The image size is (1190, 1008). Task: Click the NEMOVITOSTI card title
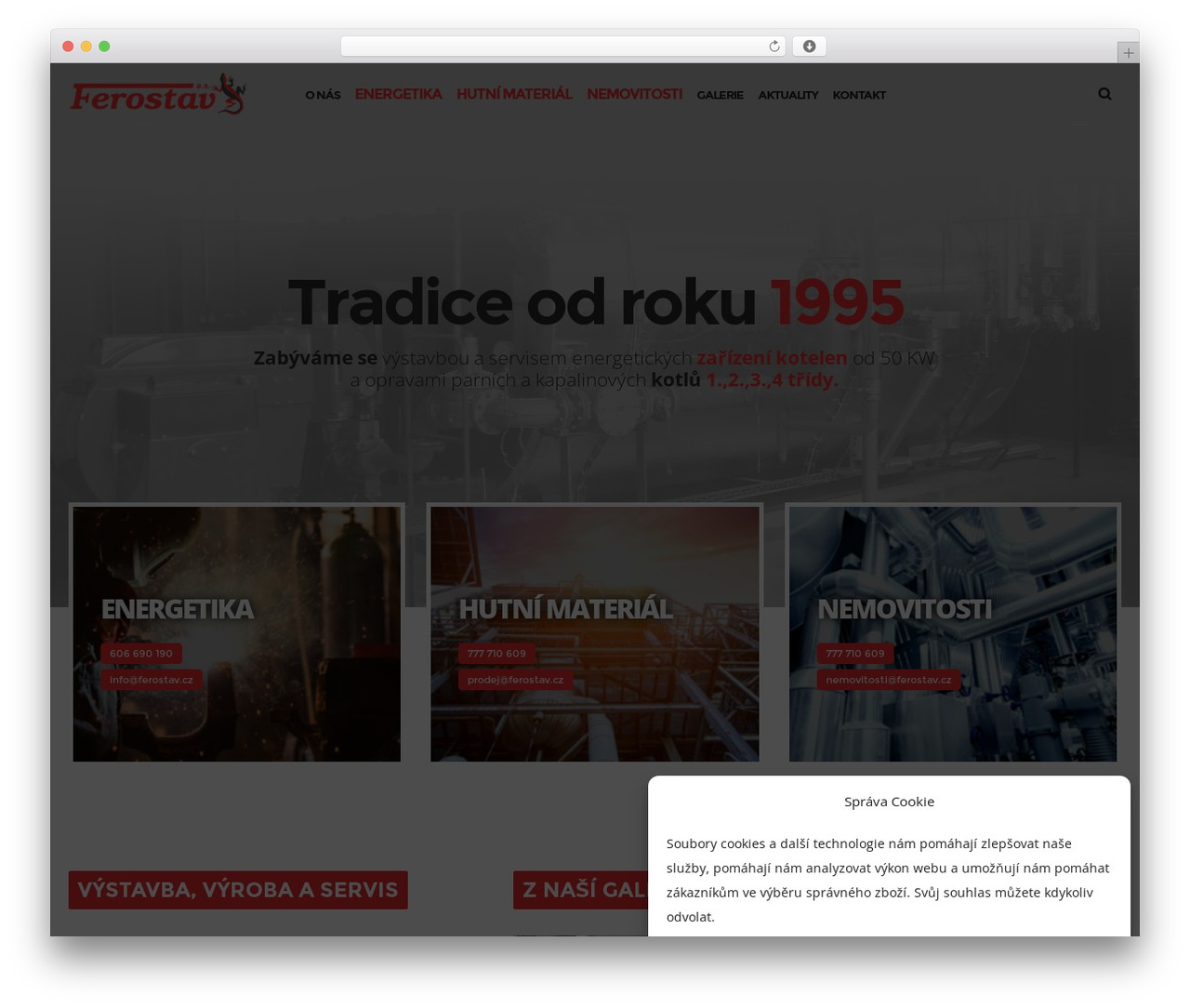coord(904,608)
